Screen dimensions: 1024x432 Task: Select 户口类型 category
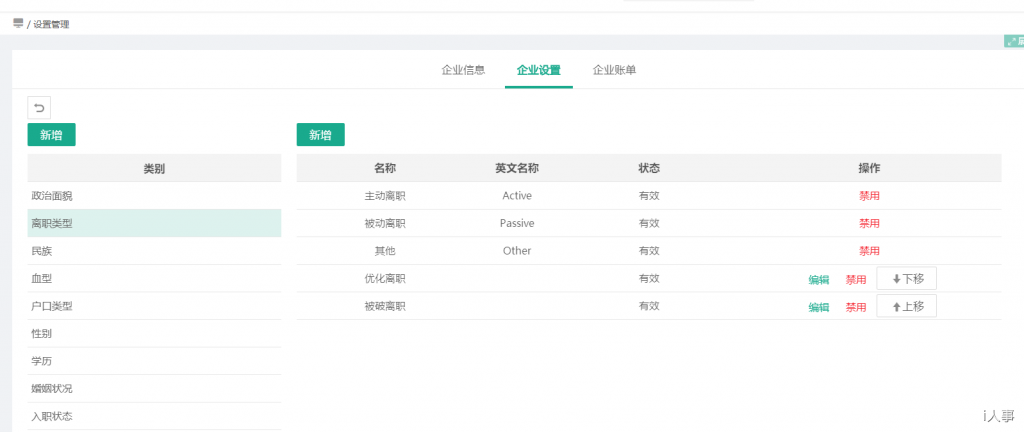click(x=154, y=306)
